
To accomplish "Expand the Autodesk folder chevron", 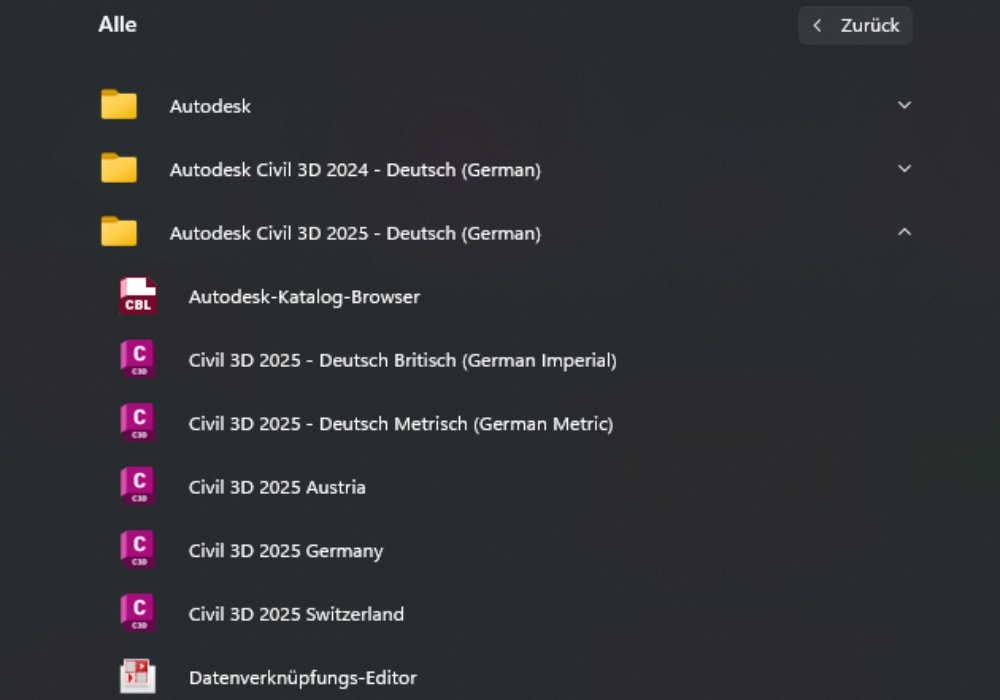I will click(904, 105).
